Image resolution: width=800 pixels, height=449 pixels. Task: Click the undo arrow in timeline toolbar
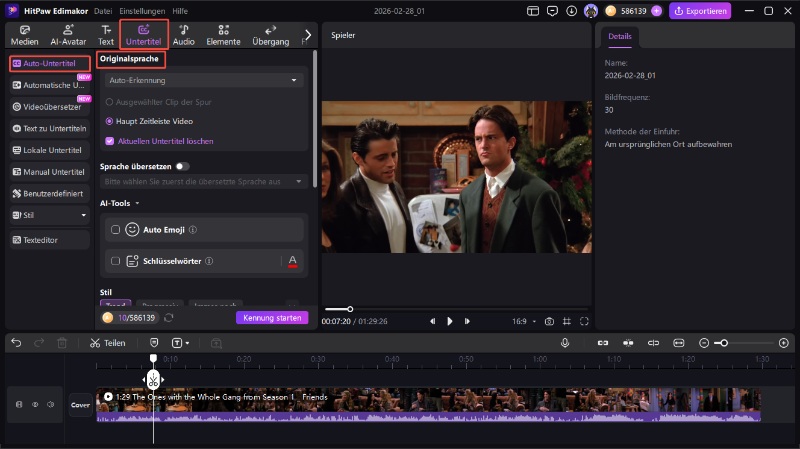[x=16, y=343]
